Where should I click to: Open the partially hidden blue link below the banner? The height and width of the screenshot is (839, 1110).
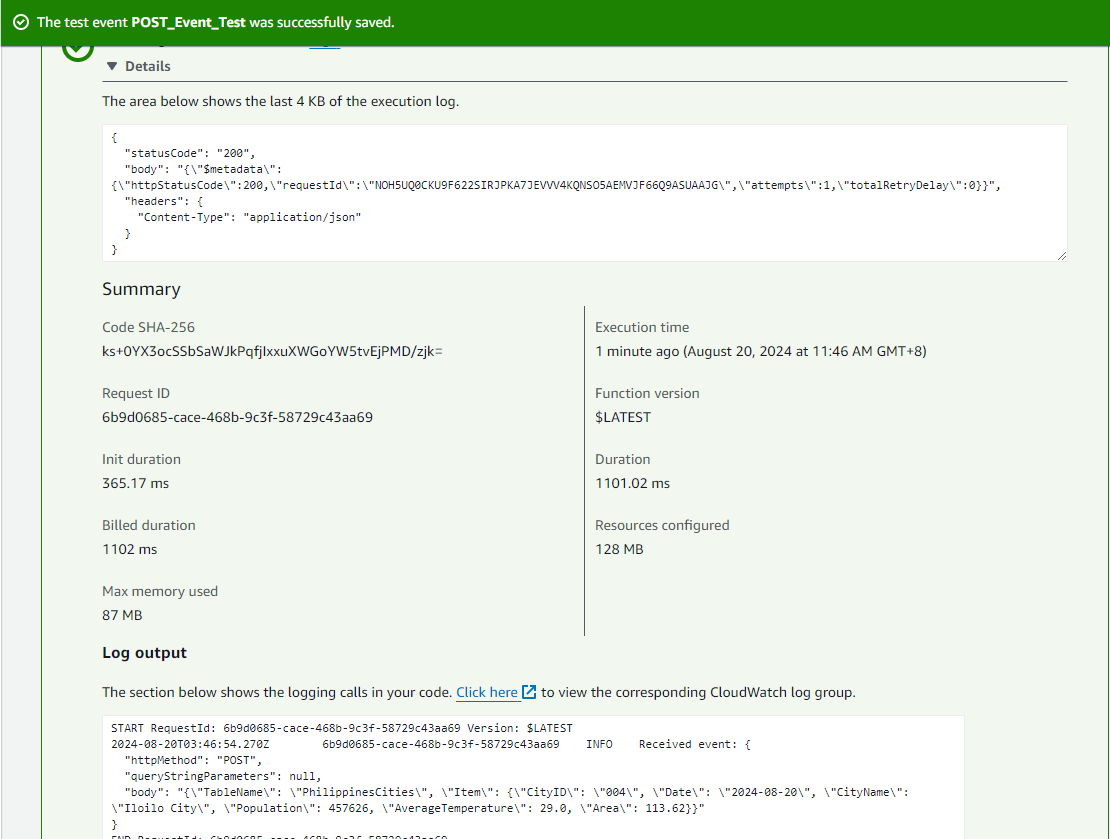(x=324, y=44)
